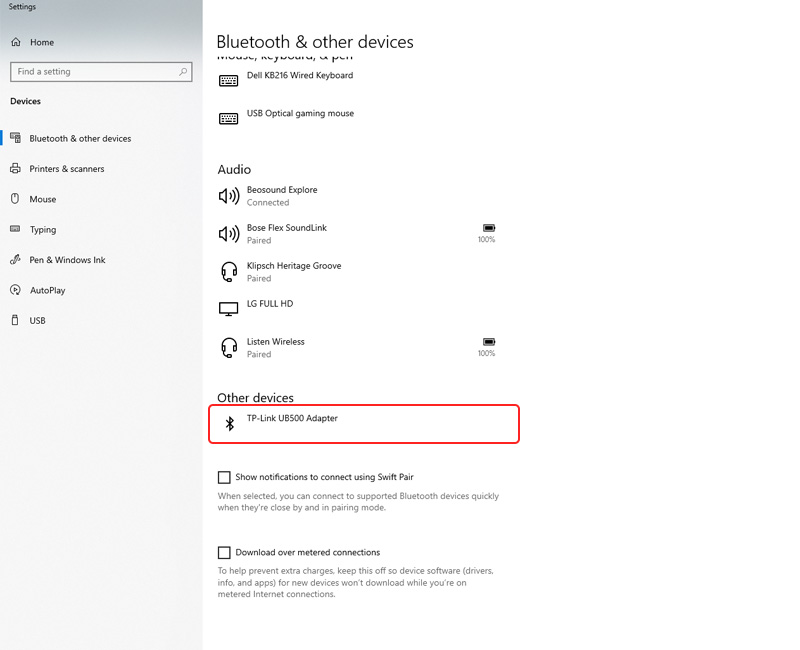Click the battery icon of Bose Flex SoundLink
The height and width of the screenshot is (650, 800).
489,228
